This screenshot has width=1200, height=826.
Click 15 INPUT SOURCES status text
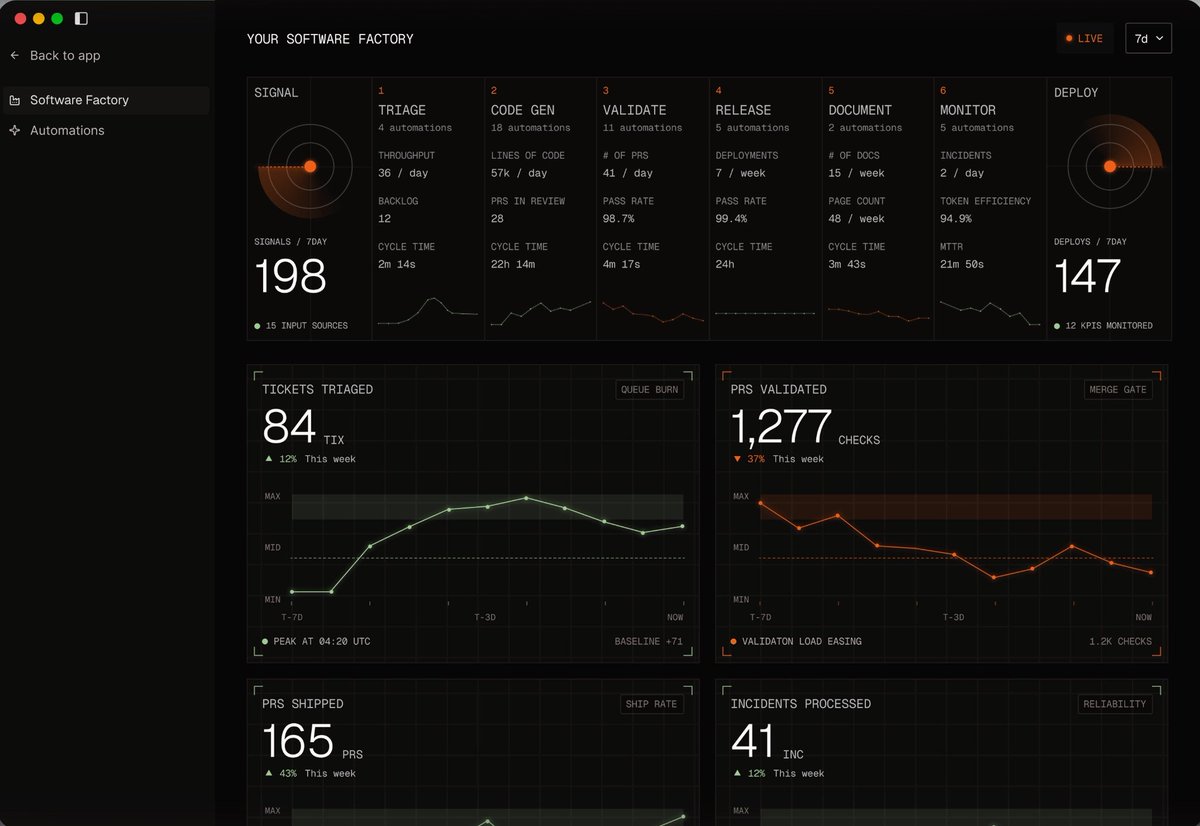tap(307, 326)
